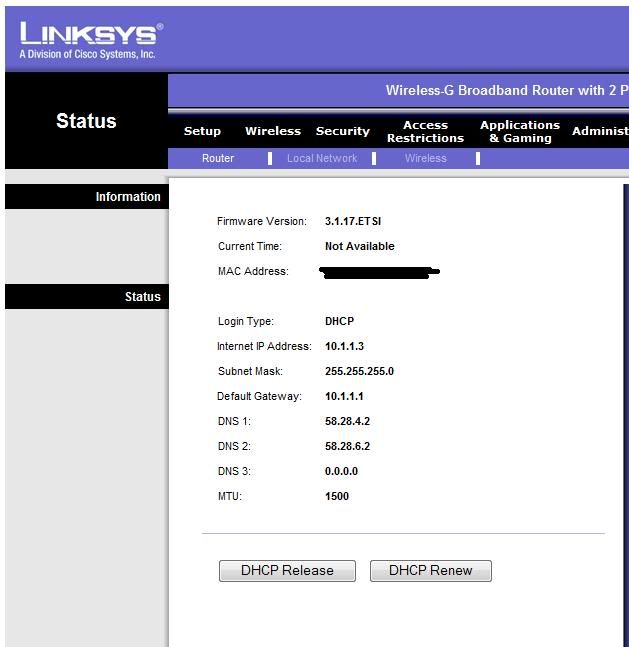The height and width of the screenshot is (647, 629).
Task: Click the large Status page heading
Action: click(x=86, y=121)
